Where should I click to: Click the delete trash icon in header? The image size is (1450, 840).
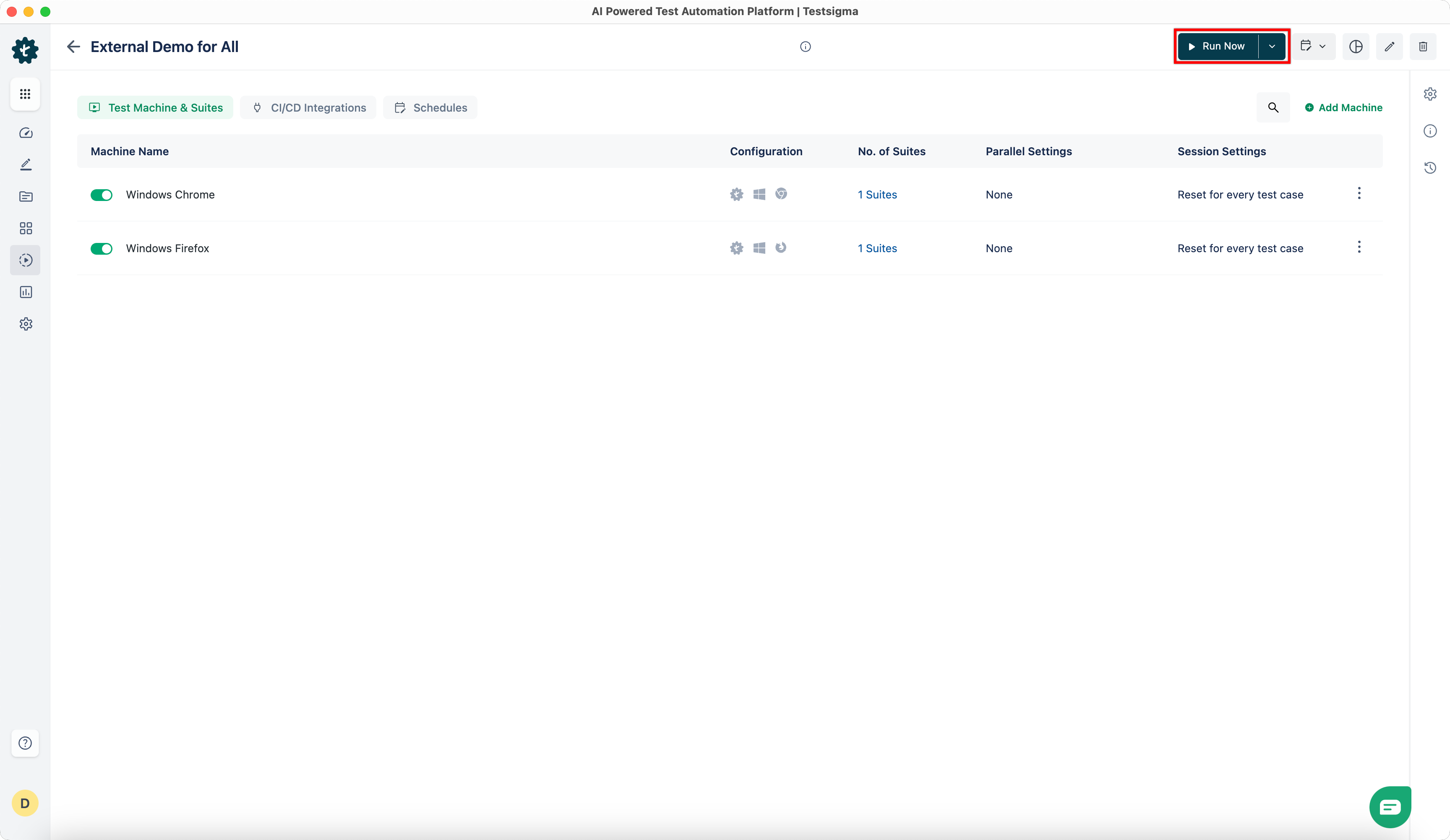[1422, 47]
